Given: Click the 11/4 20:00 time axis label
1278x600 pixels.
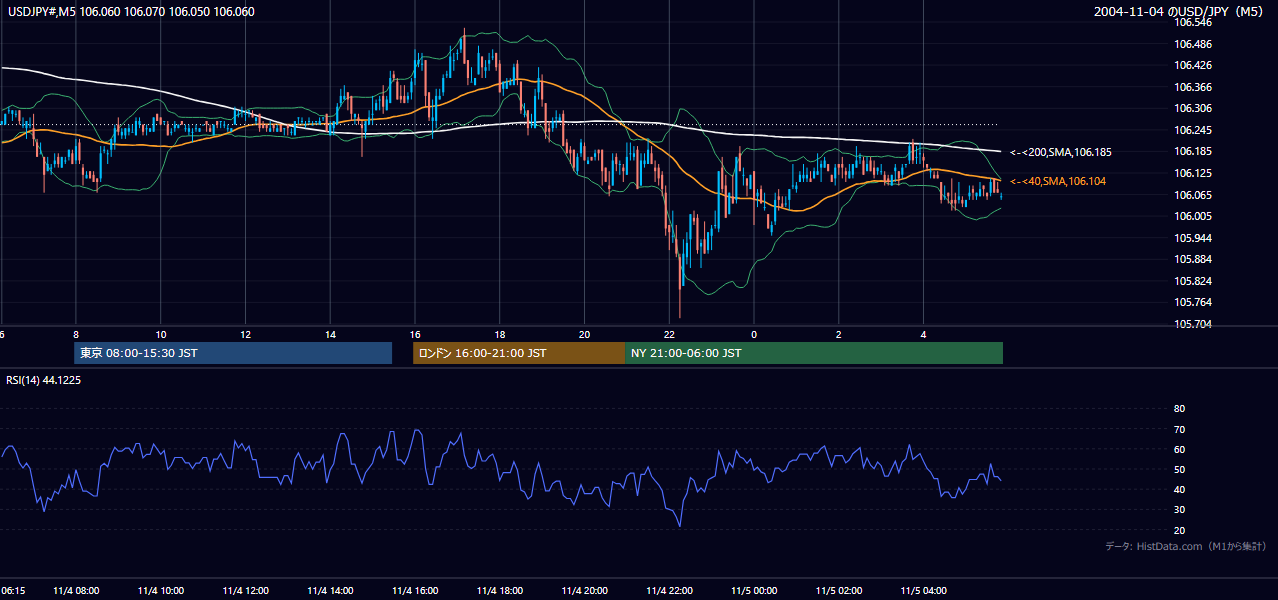Looking at the screenshot, I should pyautogui.click(x=585, y=590).
